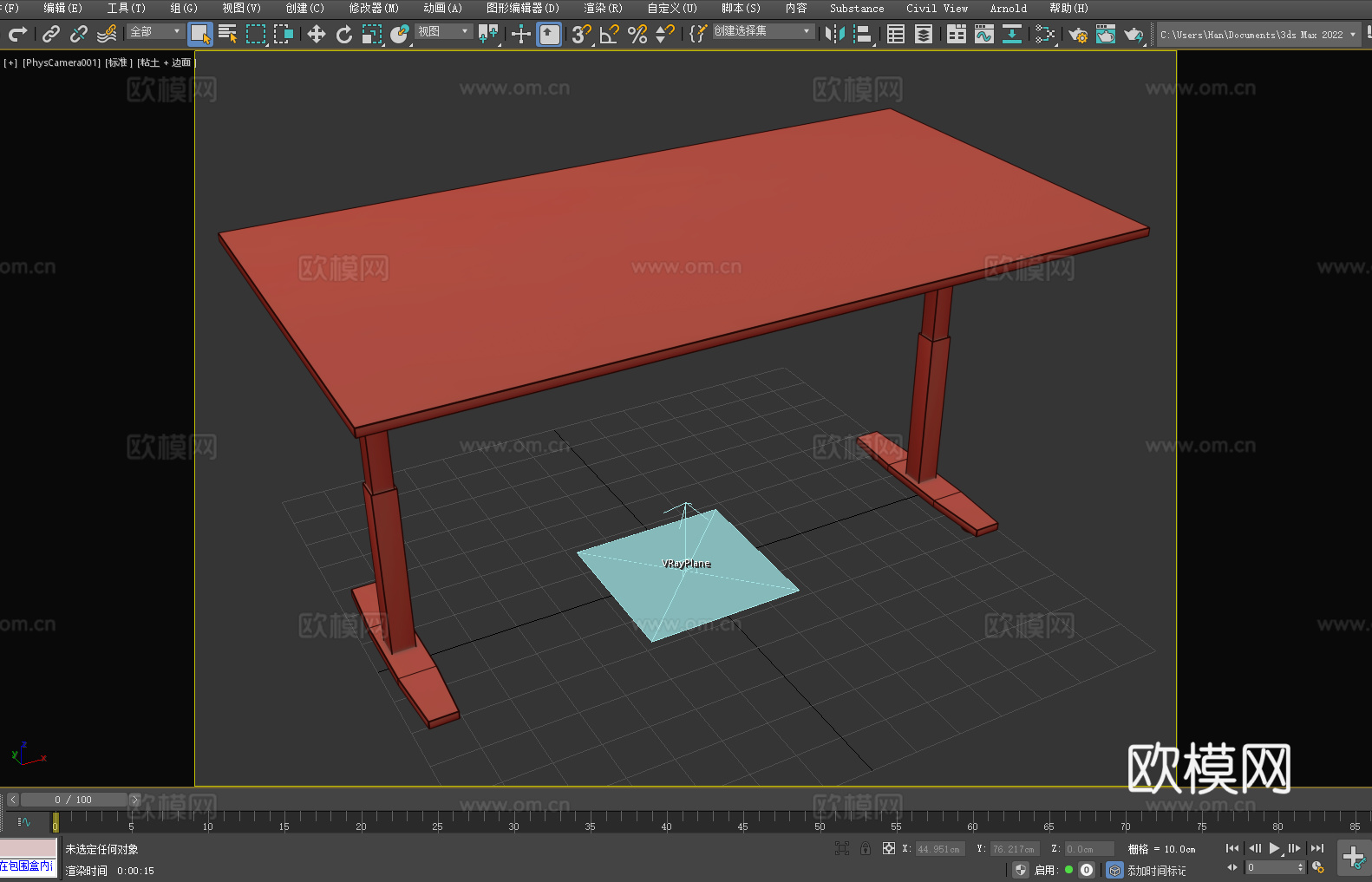Image resolution: width=1372 pixels, height=882 pixels.
Task: Select the Link tool chain icon
Action: 51,34
